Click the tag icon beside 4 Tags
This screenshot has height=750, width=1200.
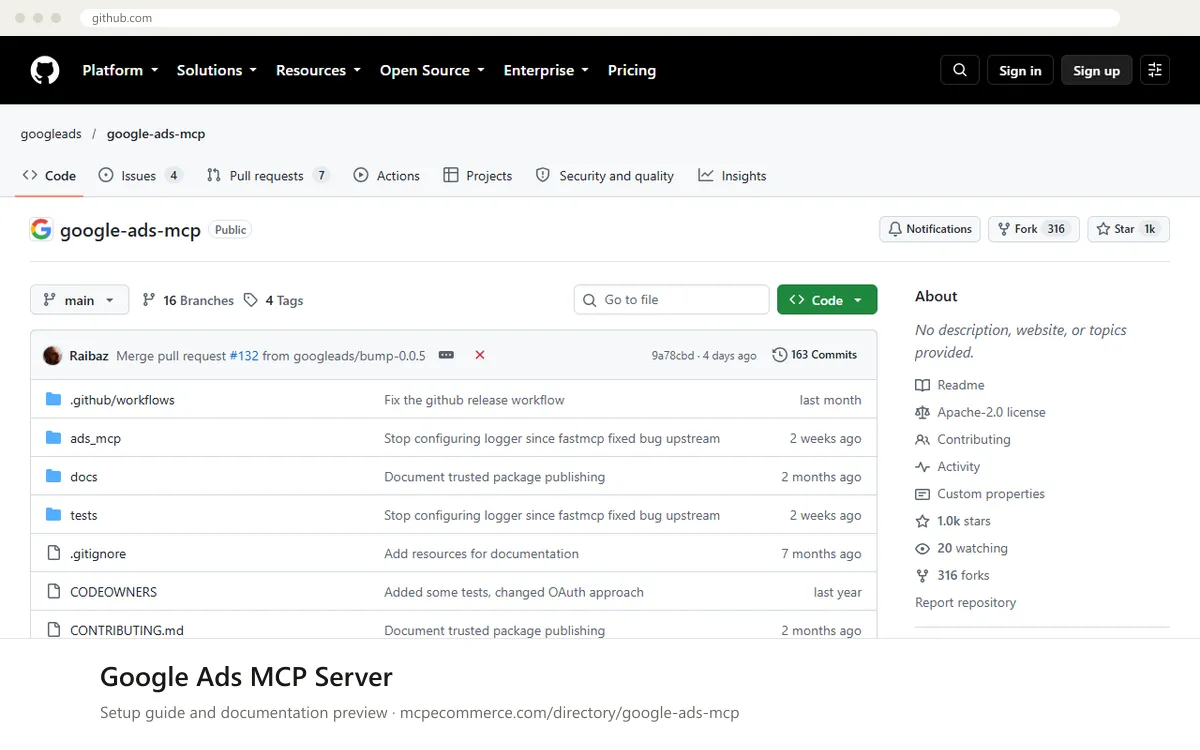pos(250,300)
